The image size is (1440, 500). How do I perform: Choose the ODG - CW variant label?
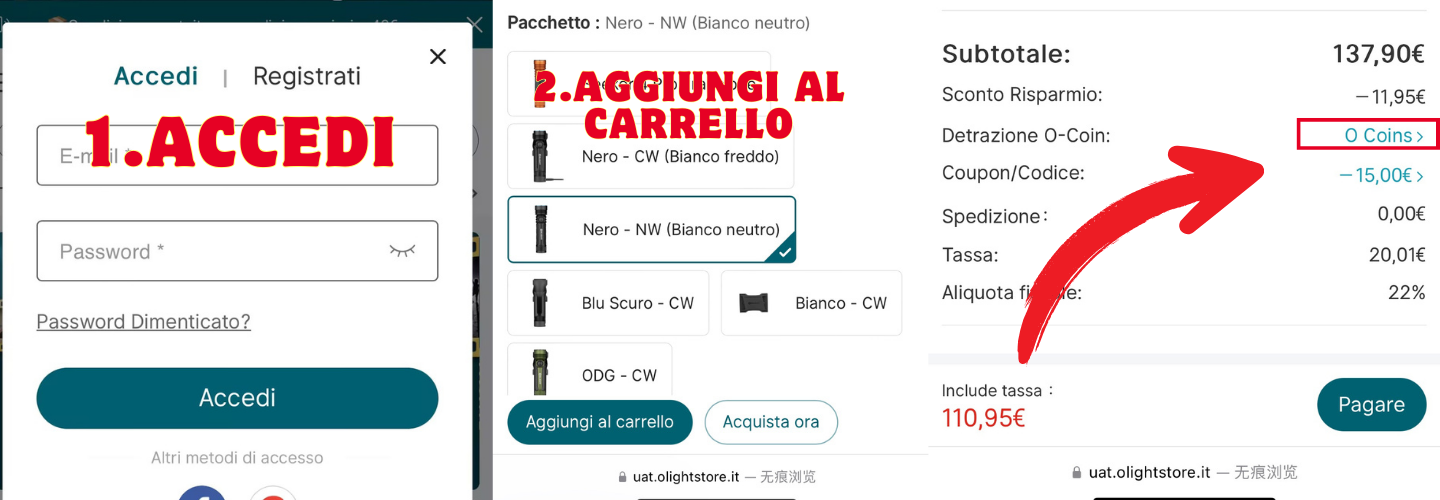pos(619,376)
